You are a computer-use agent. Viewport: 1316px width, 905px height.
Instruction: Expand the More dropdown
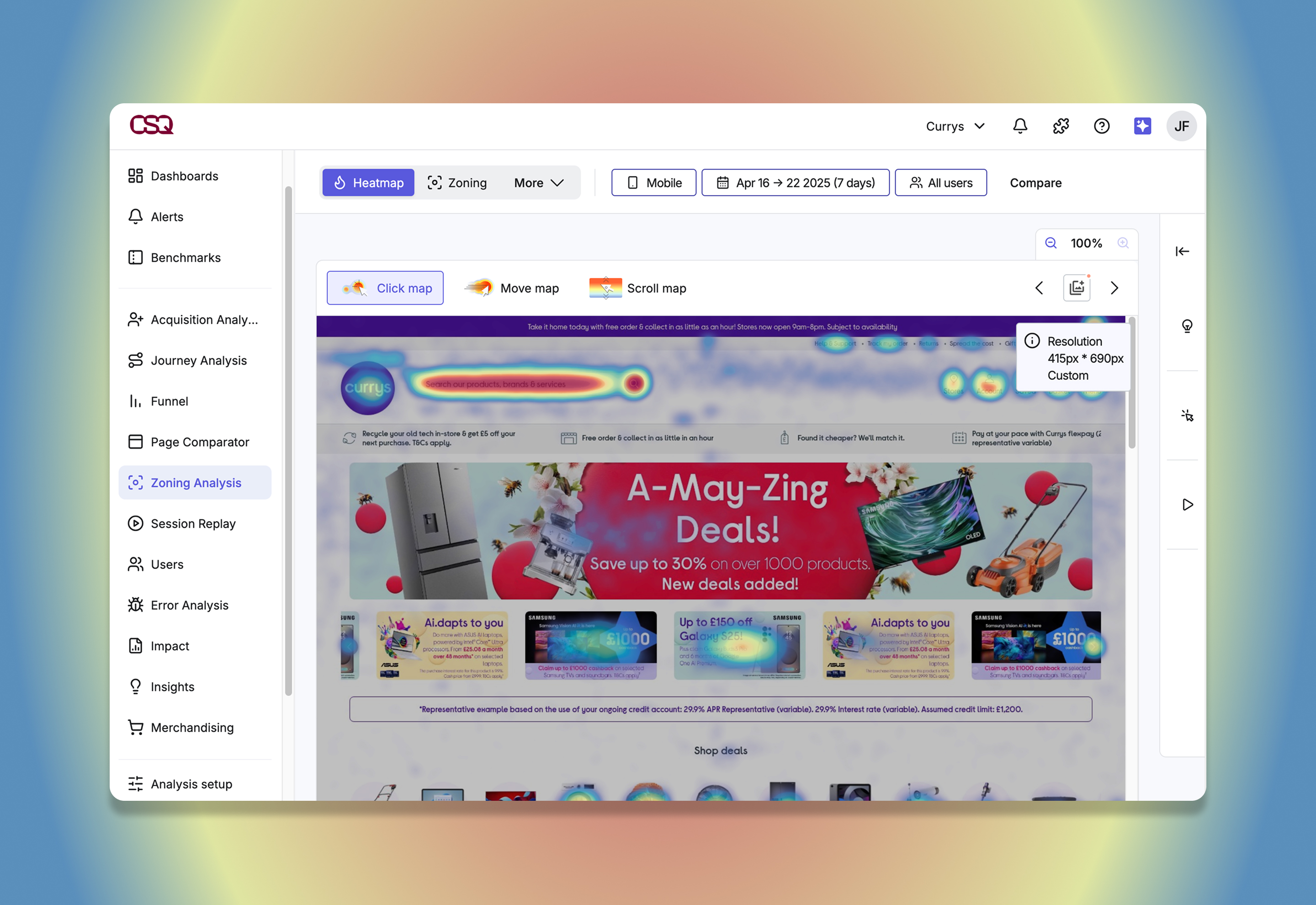click(x=538, y=182)
